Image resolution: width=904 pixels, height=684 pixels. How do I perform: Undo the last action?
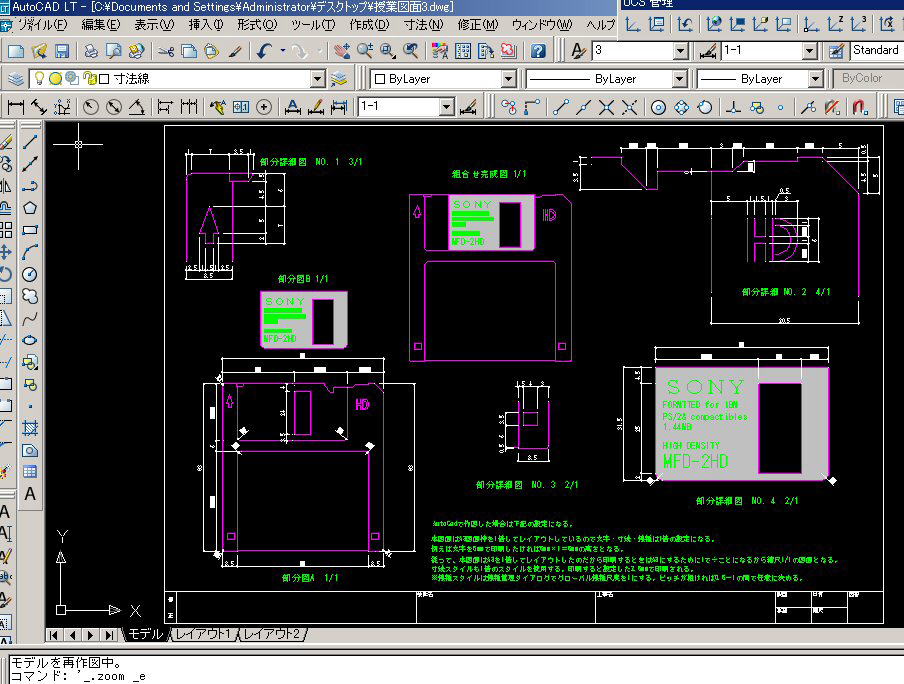pos(265,51)
